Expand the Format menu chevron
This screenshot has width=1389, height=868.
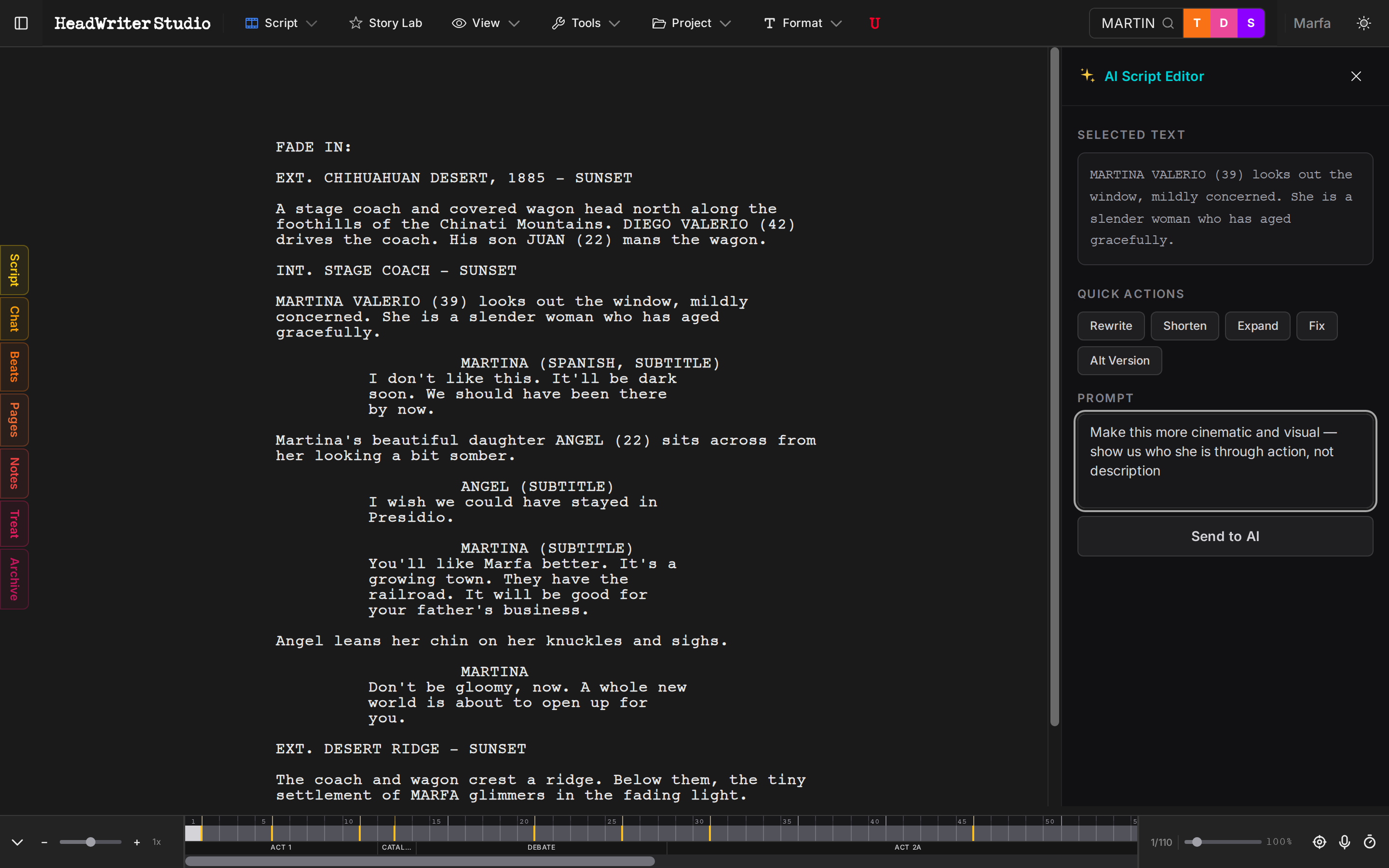836,23
